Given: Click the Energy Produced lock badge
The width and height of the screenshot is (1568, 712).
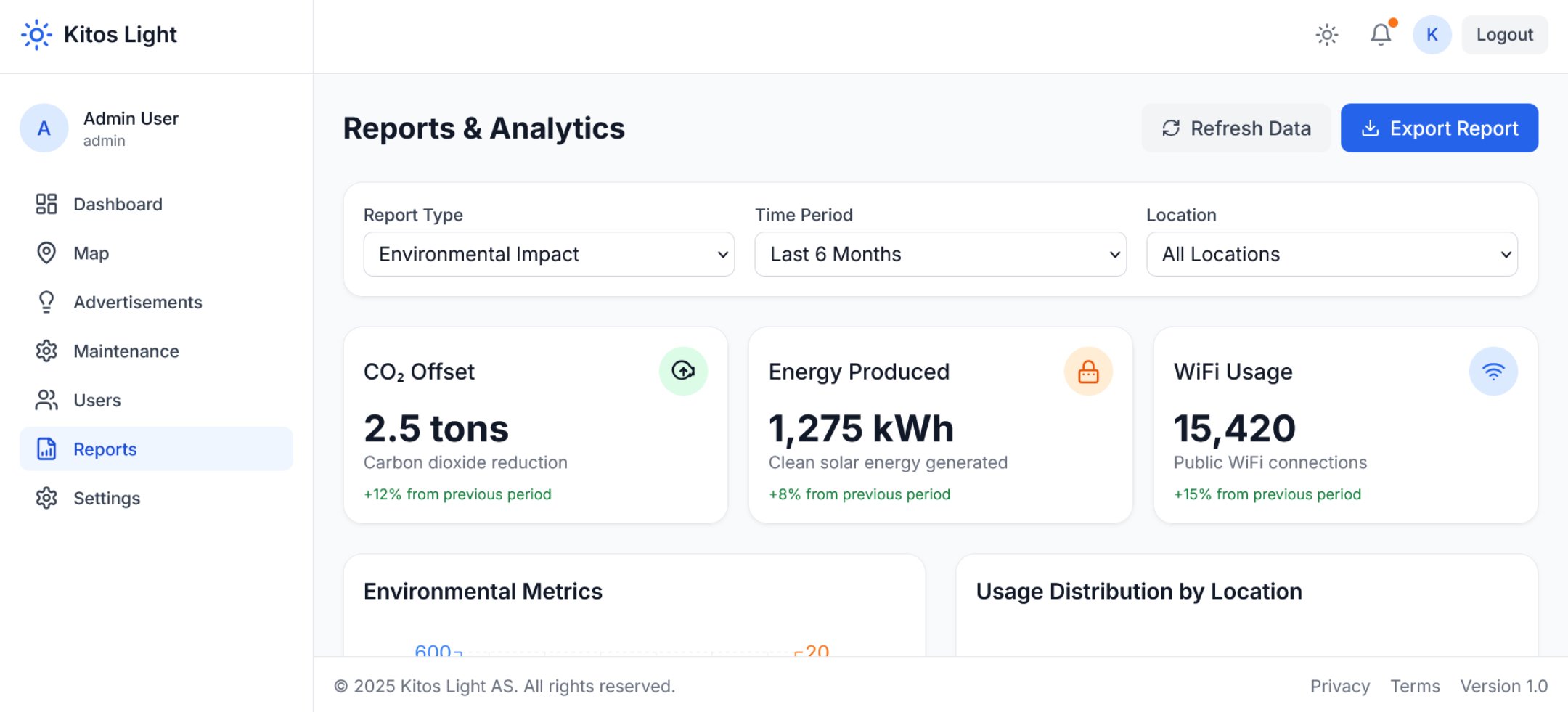Looking at the screenshot, I should pyautogui.click(x=1088, y=370).
